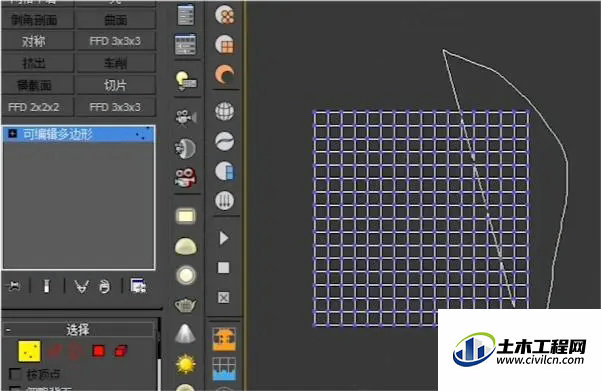The image size is (601, 391).
Task: Click the light bulb lister icon
Action: coord(186,80)
